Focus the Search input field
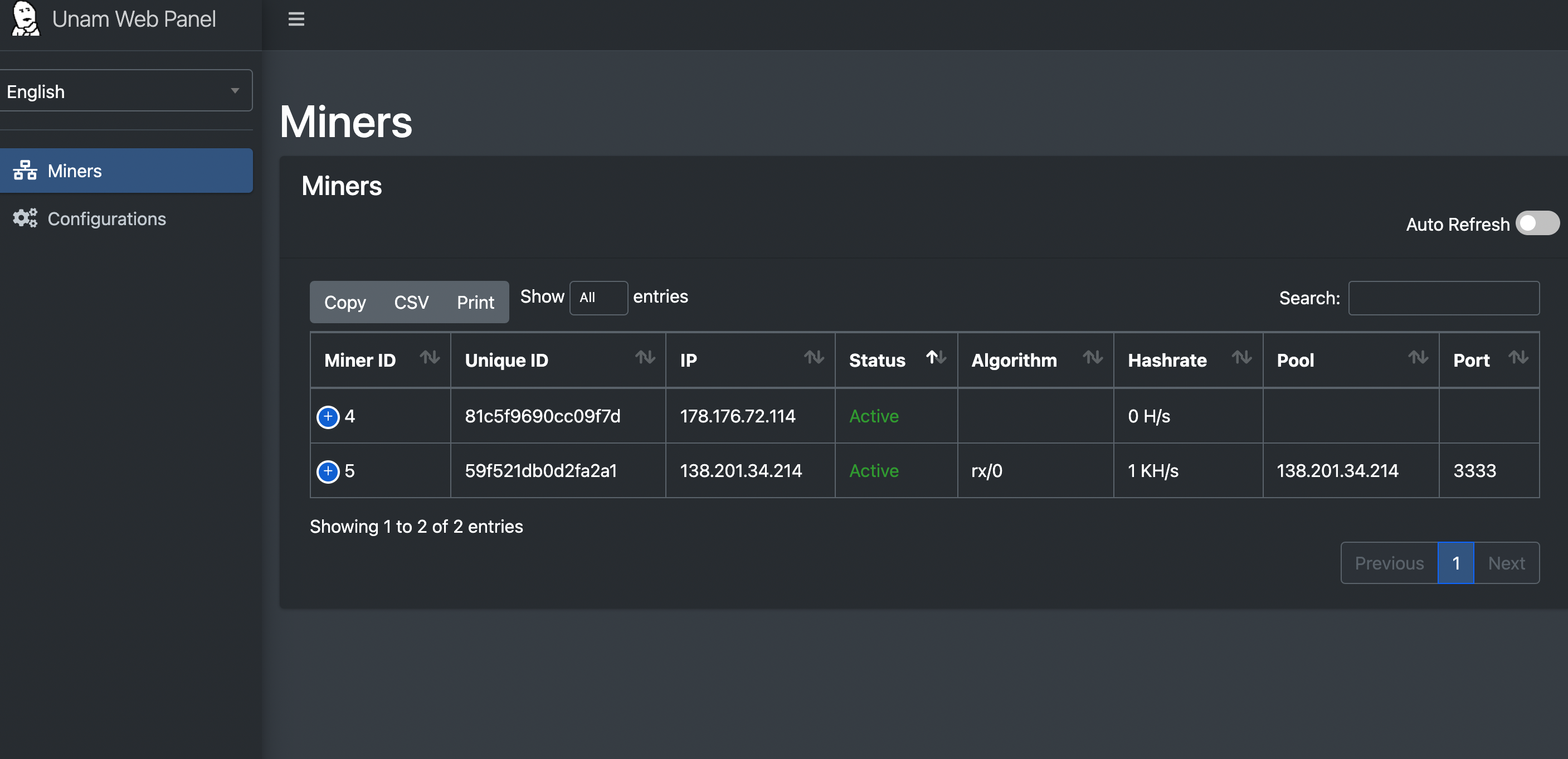Screen dimensions: 1568x759 pos(1444,298)
